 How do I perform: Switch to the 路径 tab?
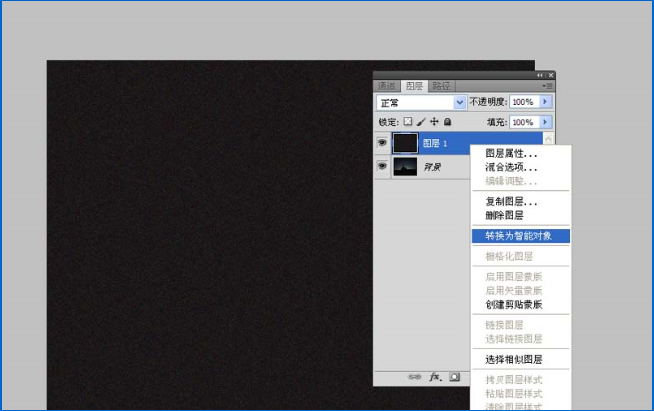(x=441, y=86)
